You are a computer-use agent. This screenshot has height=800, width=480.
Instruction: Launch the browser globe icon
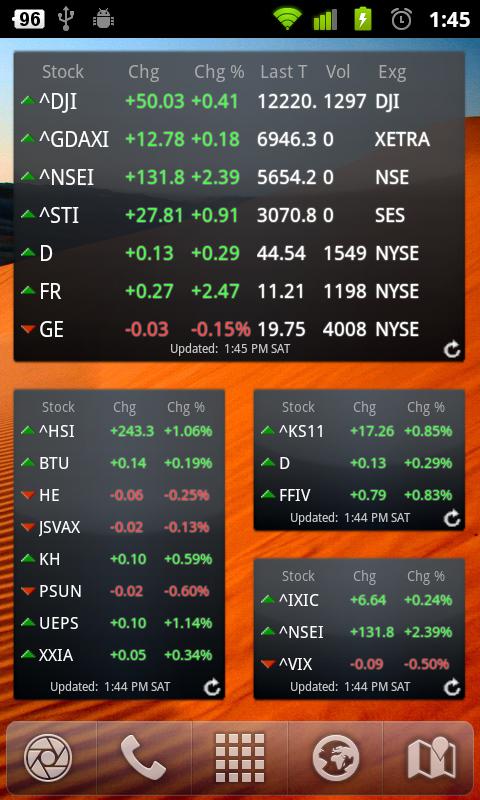pyautogui.click(x=335, y=758)
